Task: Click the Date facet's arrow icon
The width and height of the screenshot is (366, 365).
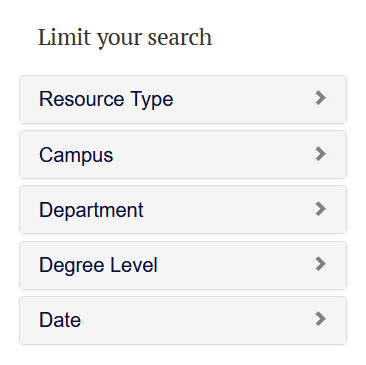Action: coord(320,319)
